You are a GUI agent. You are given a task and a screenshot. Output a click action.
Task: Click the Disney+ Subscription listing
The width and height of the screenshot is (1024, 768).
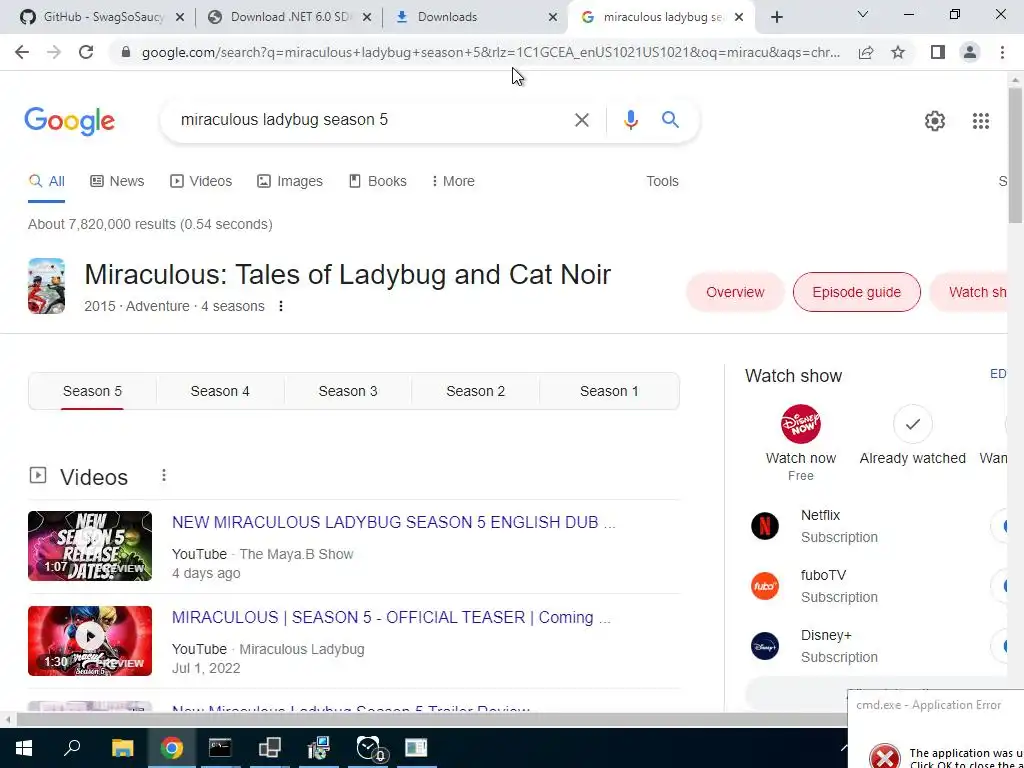click(839, 646)
